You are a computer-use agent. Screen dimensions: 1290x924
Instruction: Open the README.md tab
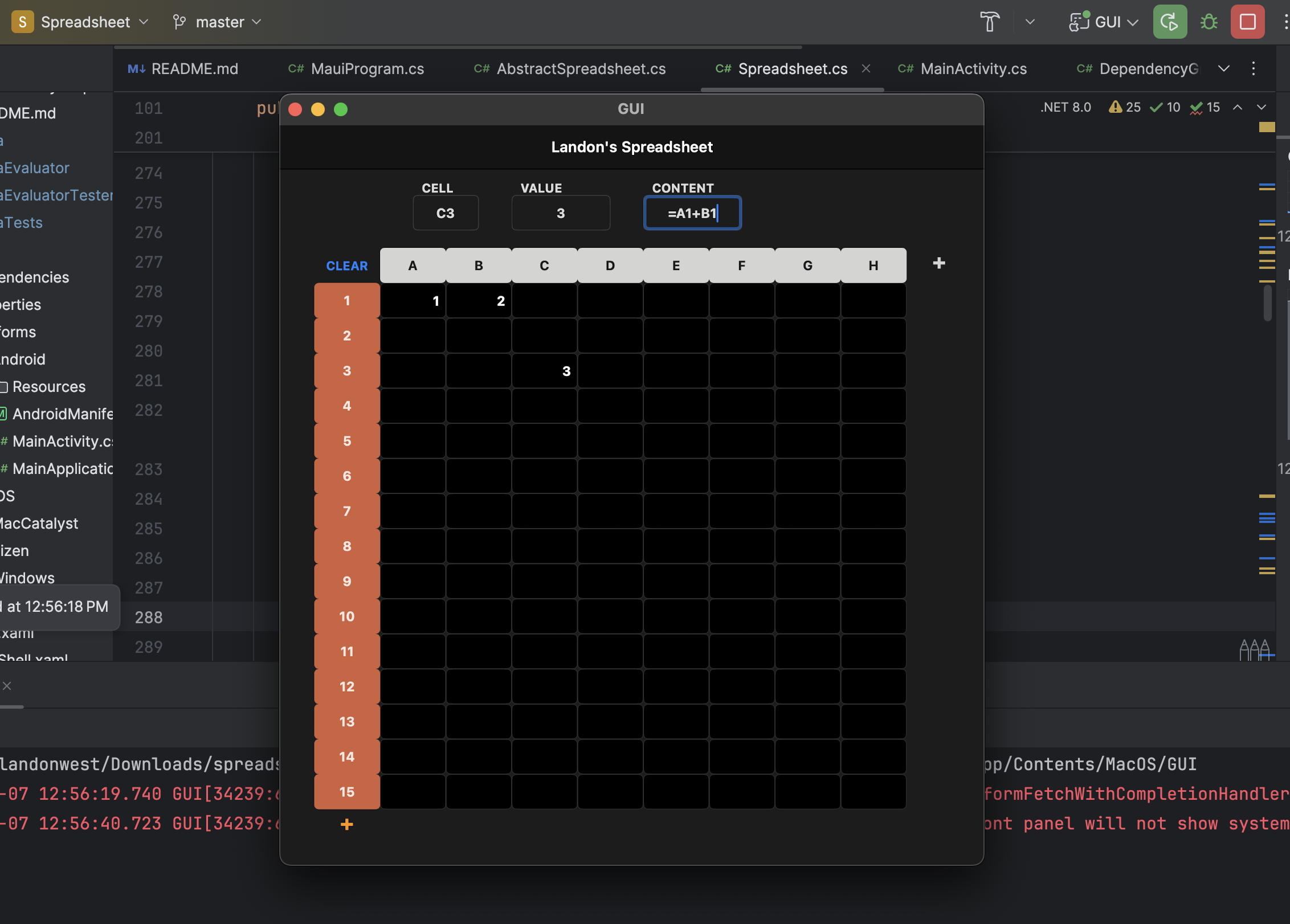pos(194,68)
